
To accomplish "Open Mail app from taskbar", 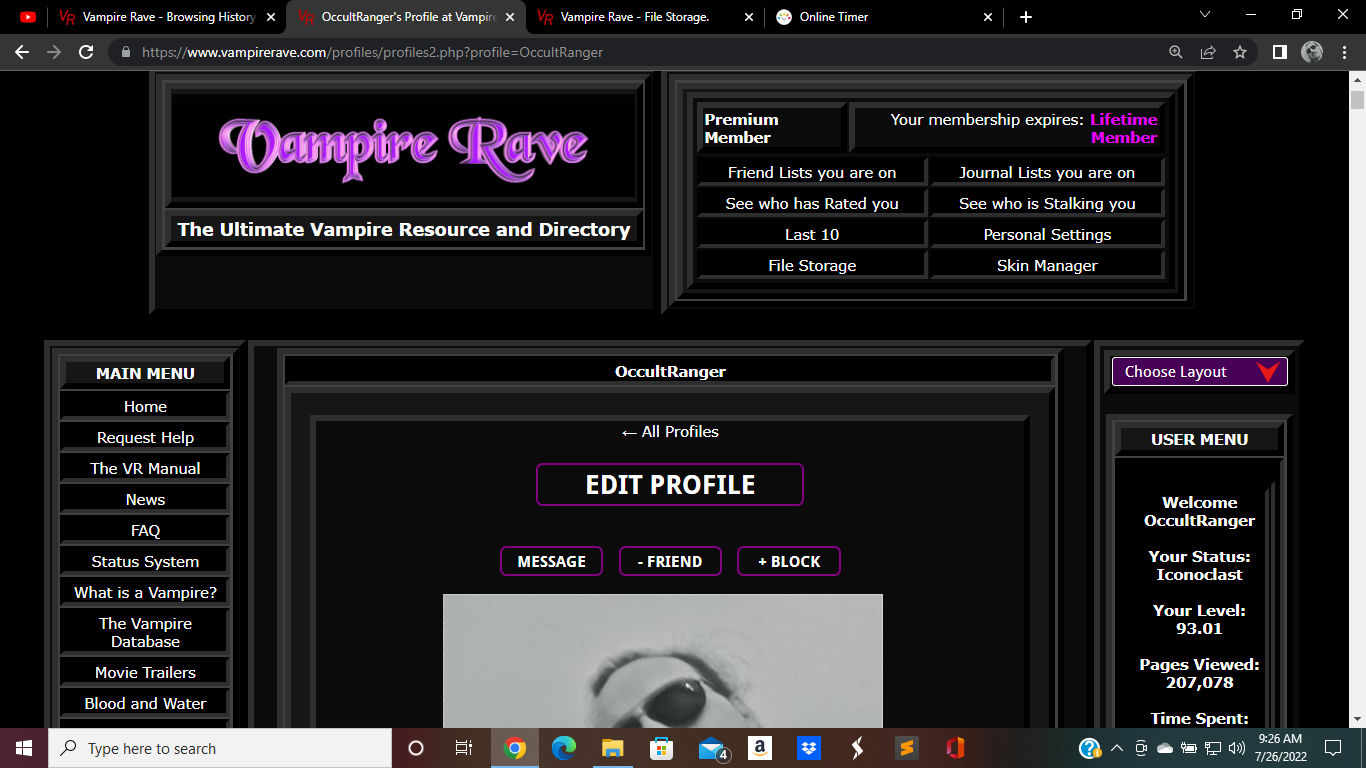I will [x=712, y=748].
